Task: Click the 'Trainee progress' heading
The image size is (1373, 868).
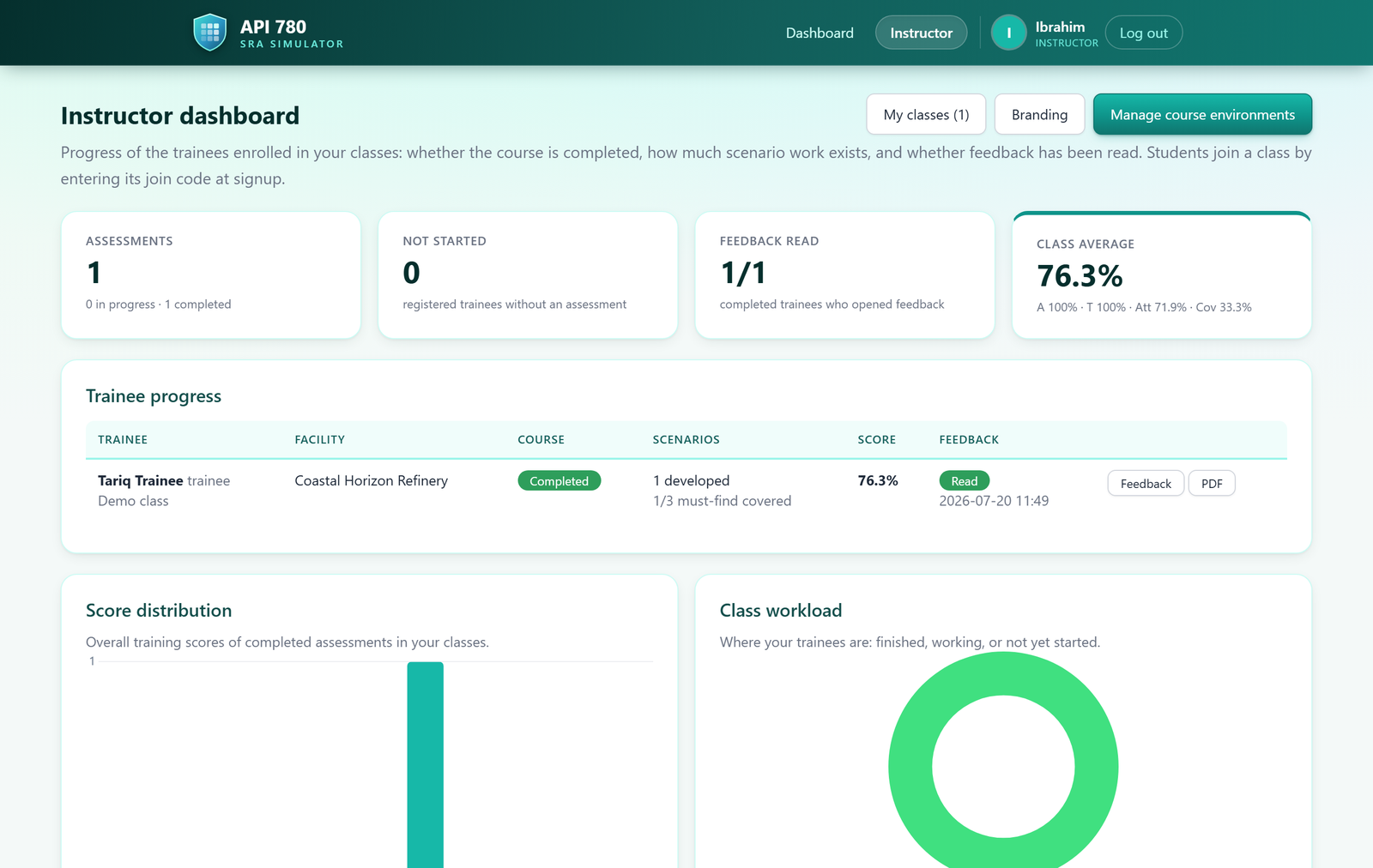Action: [154, 396]
